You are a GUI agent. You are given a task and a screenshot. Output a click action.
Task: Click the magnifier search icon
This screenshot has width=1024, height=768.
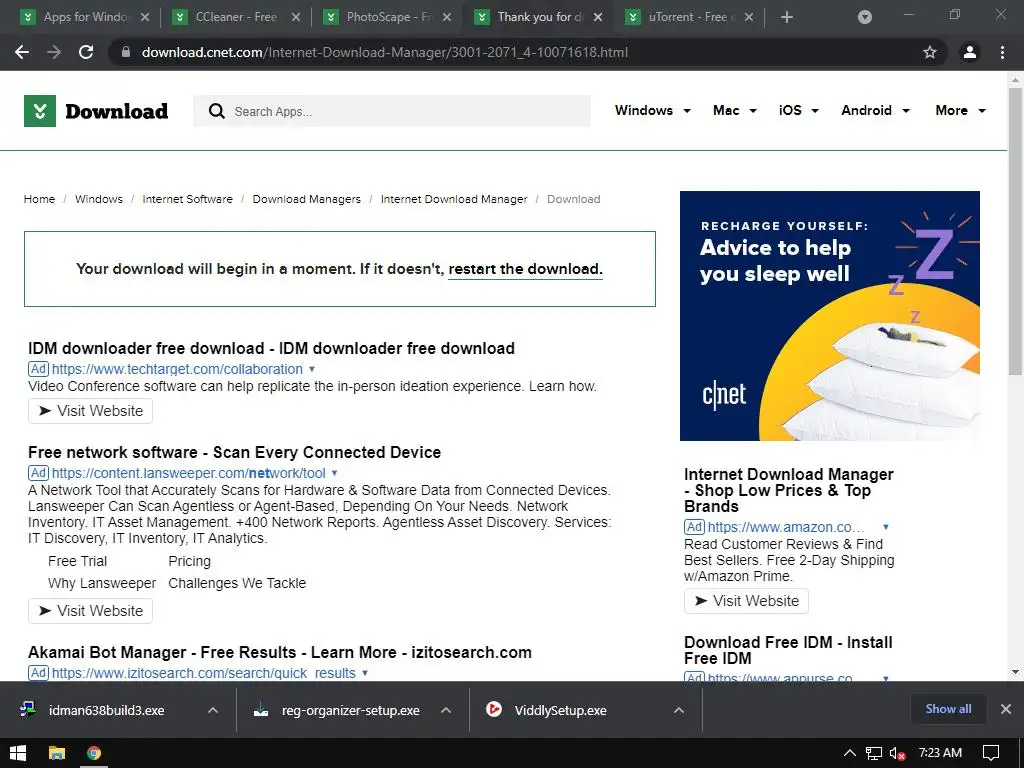[217, 111]
